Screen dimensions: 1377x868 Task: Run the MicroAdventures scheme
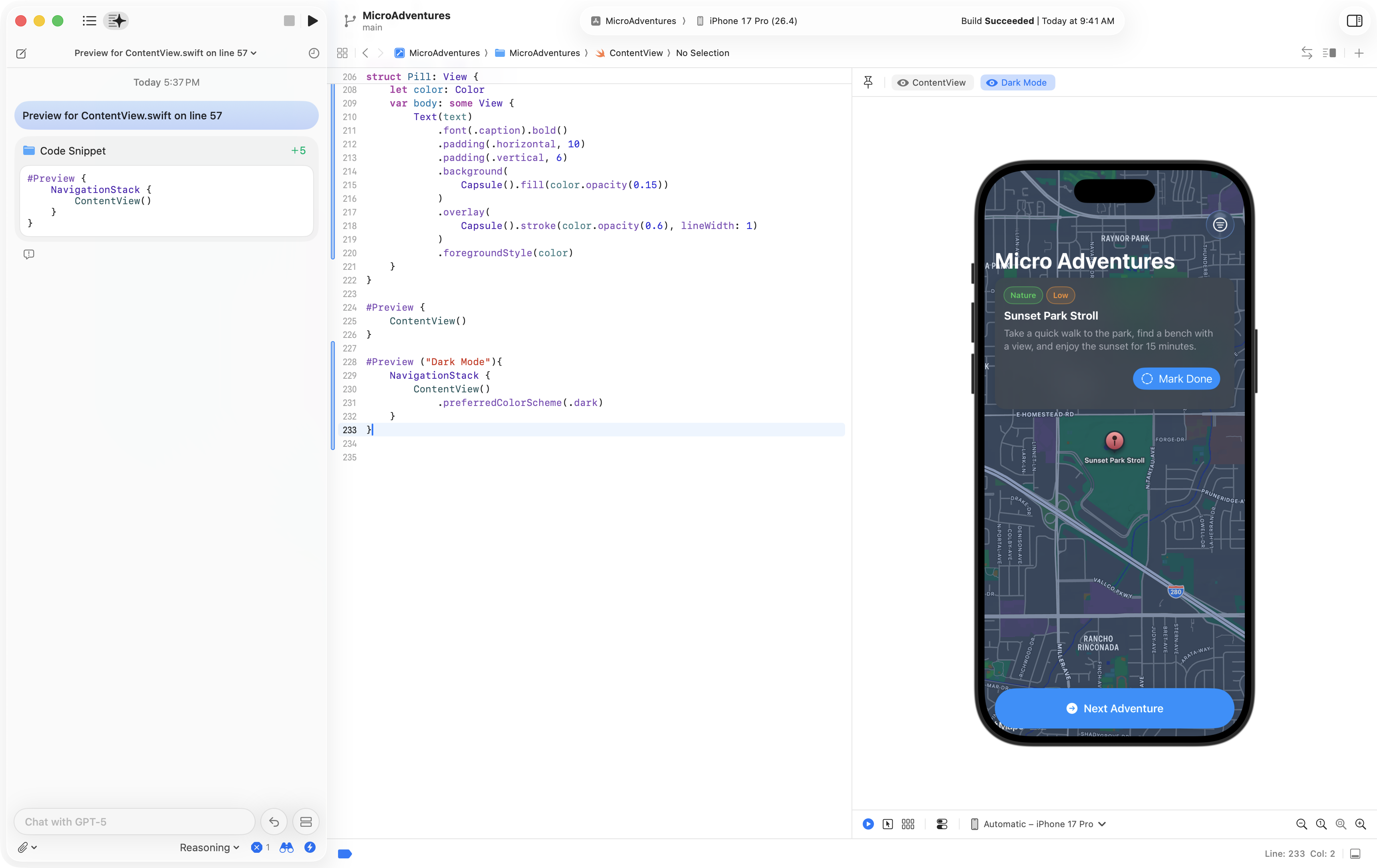(313, 21)
